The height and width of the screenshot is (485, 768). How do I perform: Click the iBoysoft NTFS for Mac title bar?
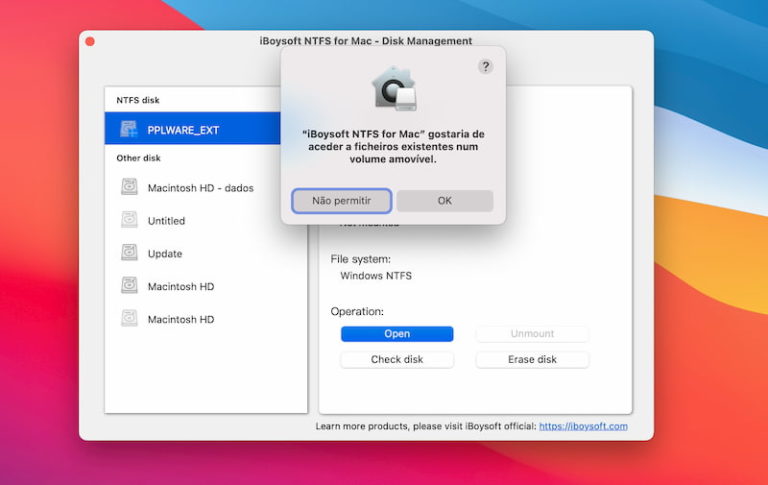(x=180, y=41)
